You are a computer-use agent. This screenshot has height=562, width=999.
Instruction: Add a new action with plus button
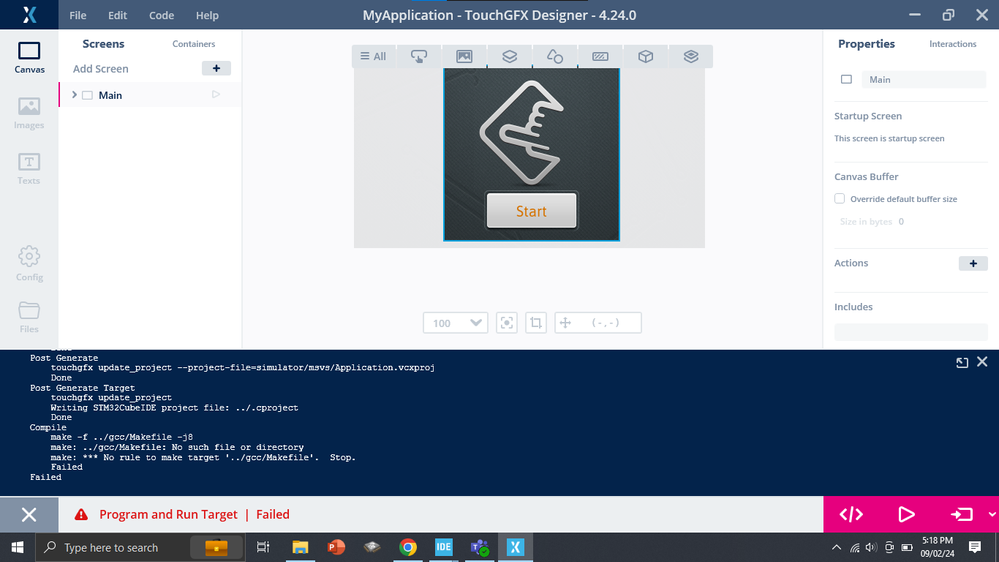[973, 263]
